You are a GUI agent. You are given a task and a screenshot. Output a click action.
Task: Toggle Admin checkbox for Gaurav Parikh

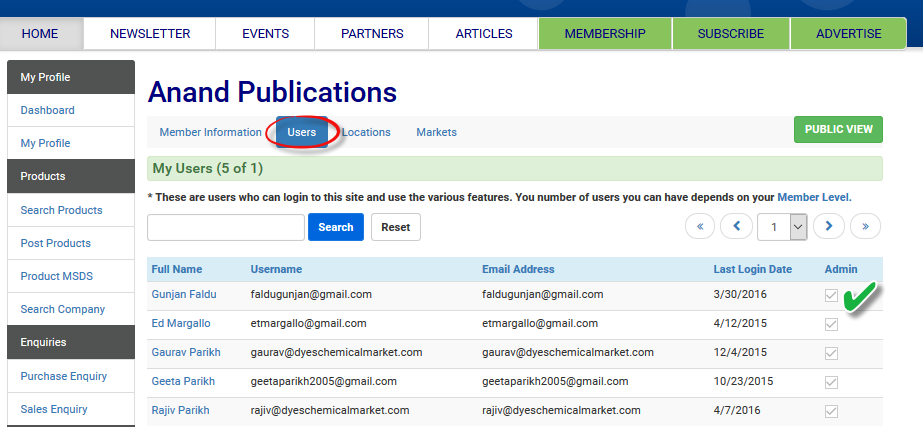(831, 353)
